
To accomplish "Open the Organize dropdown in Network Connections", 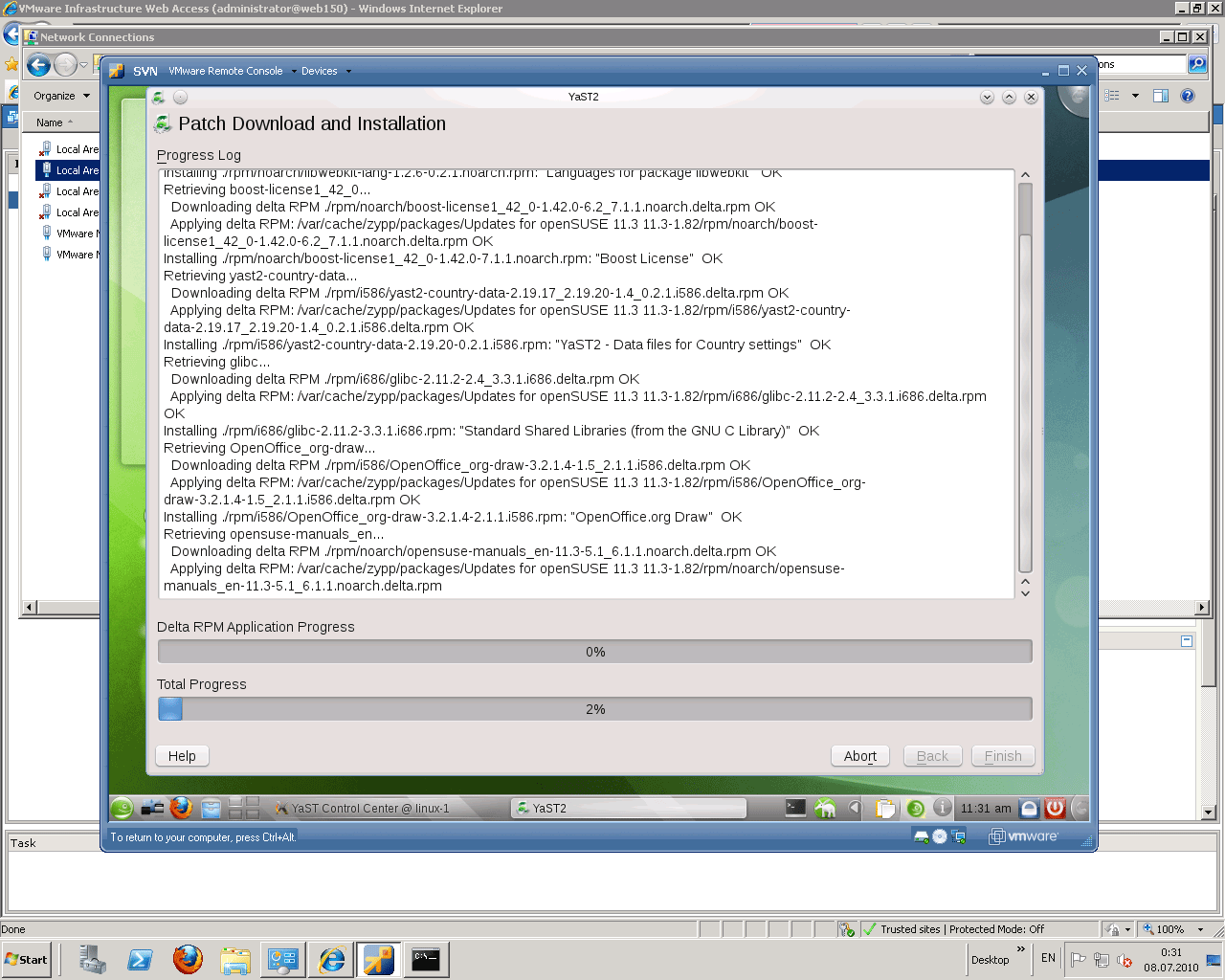I will coord(61,96).
